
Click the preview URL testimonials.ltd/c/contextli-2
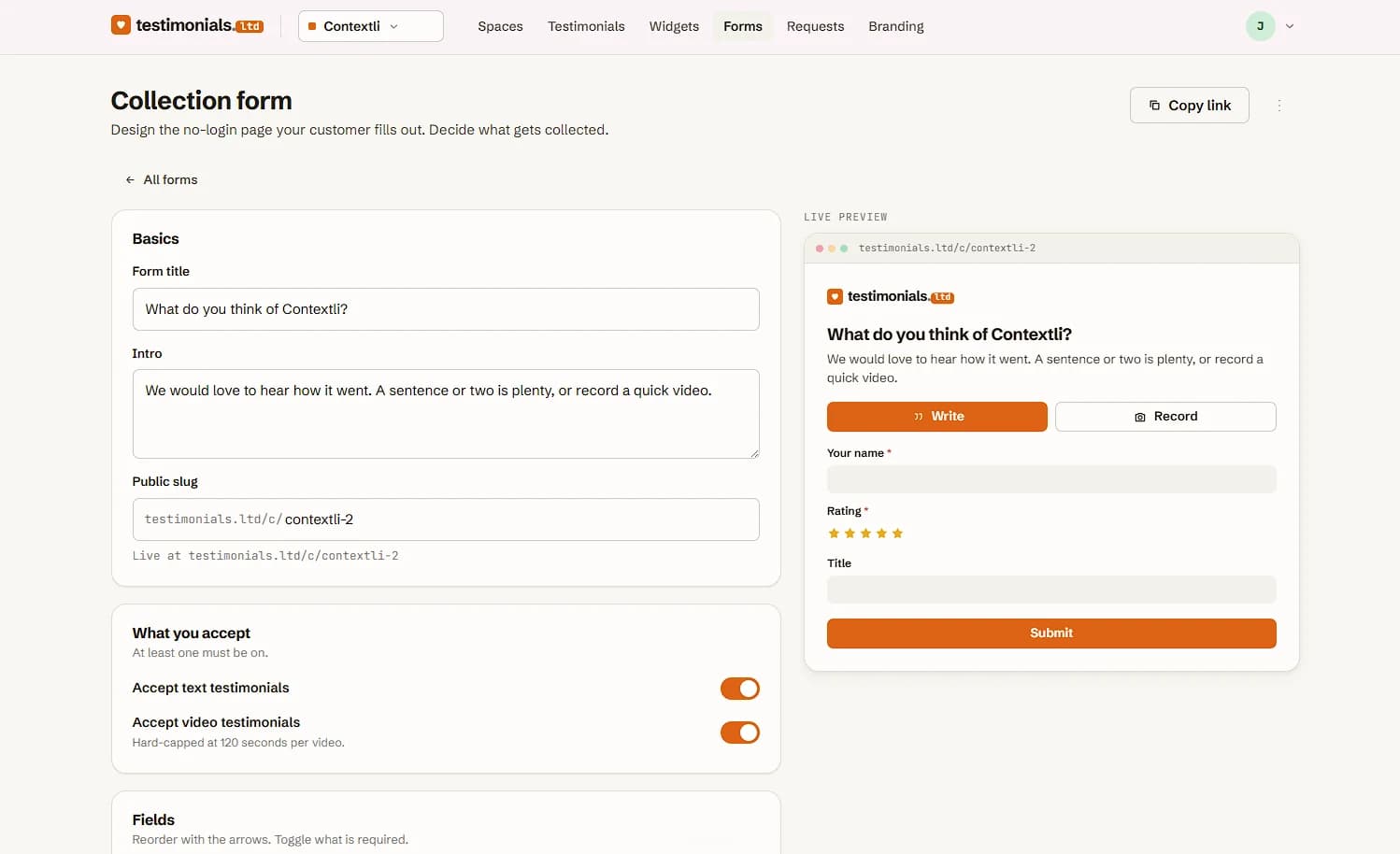coord(947,249)
